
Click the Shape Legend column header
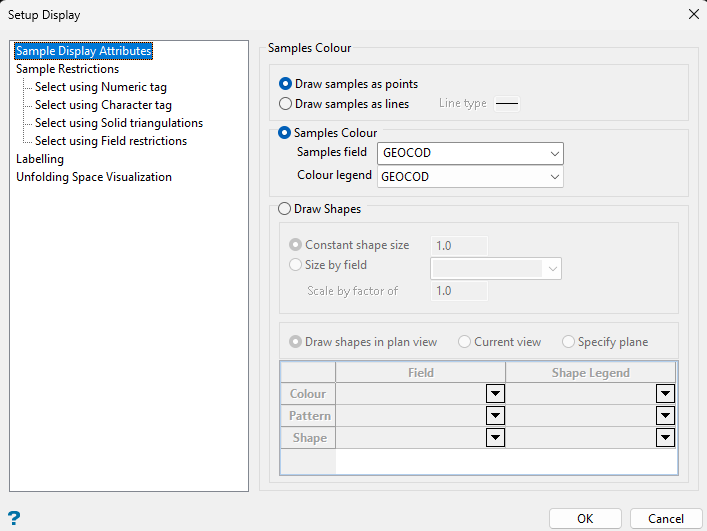[591, 373]
